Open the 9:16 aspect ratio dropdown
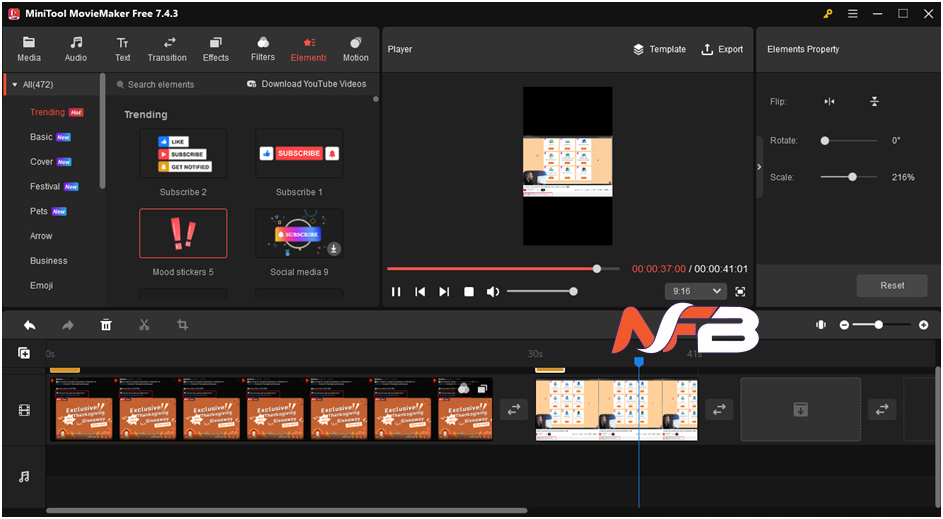This screenshot has width=943, height=519. 696,291
